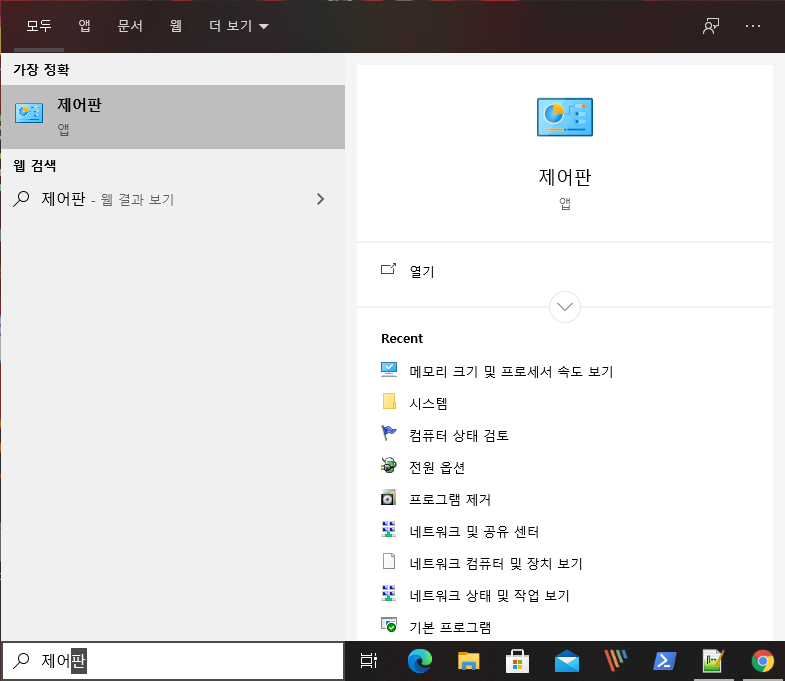Open recent item 시스템
785x681 pixels.
click(x=428, y=403)
